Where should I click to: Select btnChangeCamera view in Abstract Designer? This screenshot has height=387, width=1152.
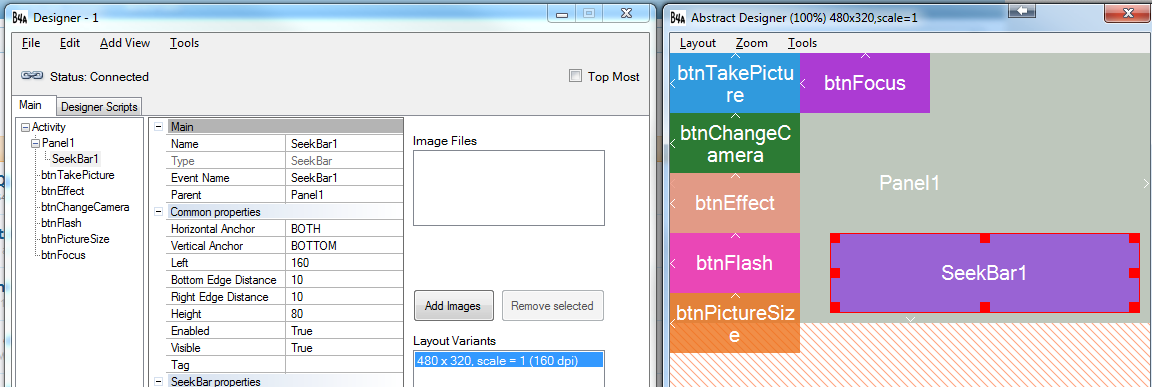tap(735, 143)
